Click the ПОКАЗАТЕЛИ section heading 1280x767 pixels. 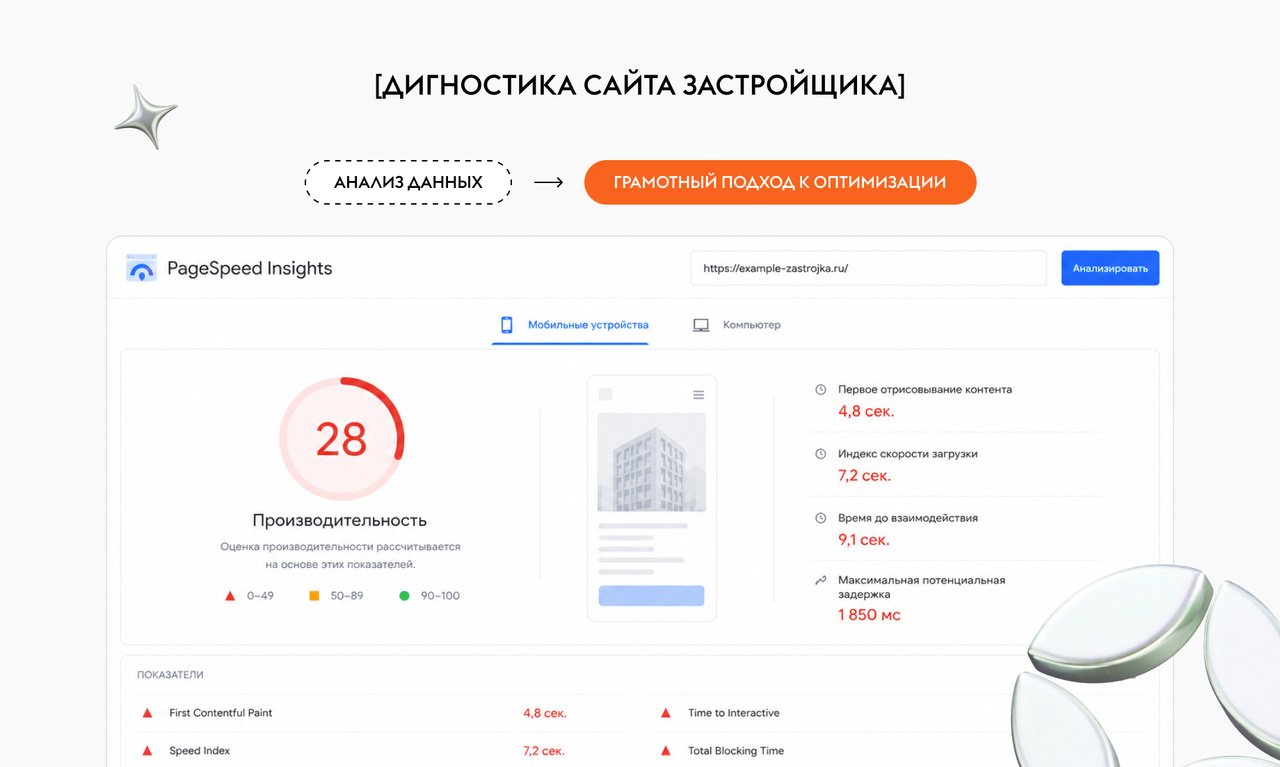coord(170,675)
